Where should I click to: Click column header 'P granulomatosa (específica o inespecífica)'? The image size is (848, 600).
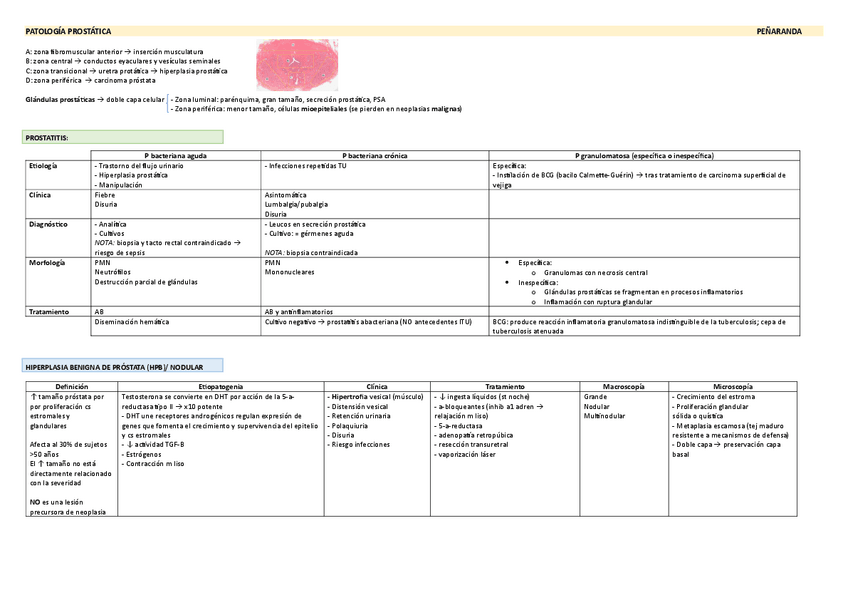(644, 156)
